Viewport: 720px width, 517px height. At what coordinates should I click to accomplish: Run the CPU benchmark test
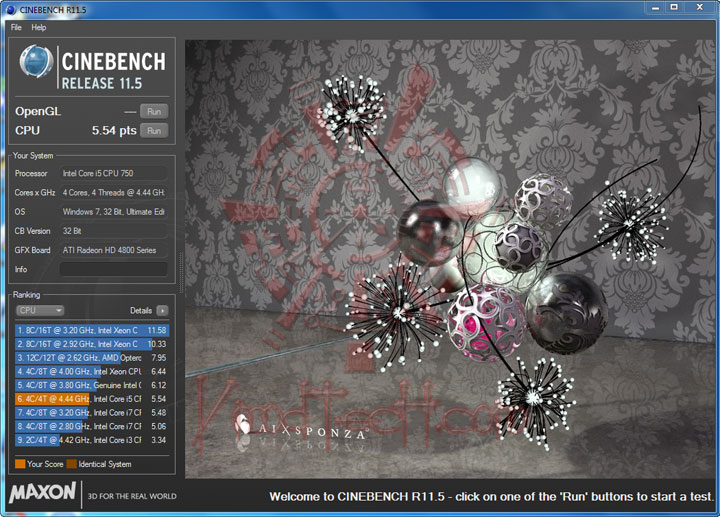154,131
